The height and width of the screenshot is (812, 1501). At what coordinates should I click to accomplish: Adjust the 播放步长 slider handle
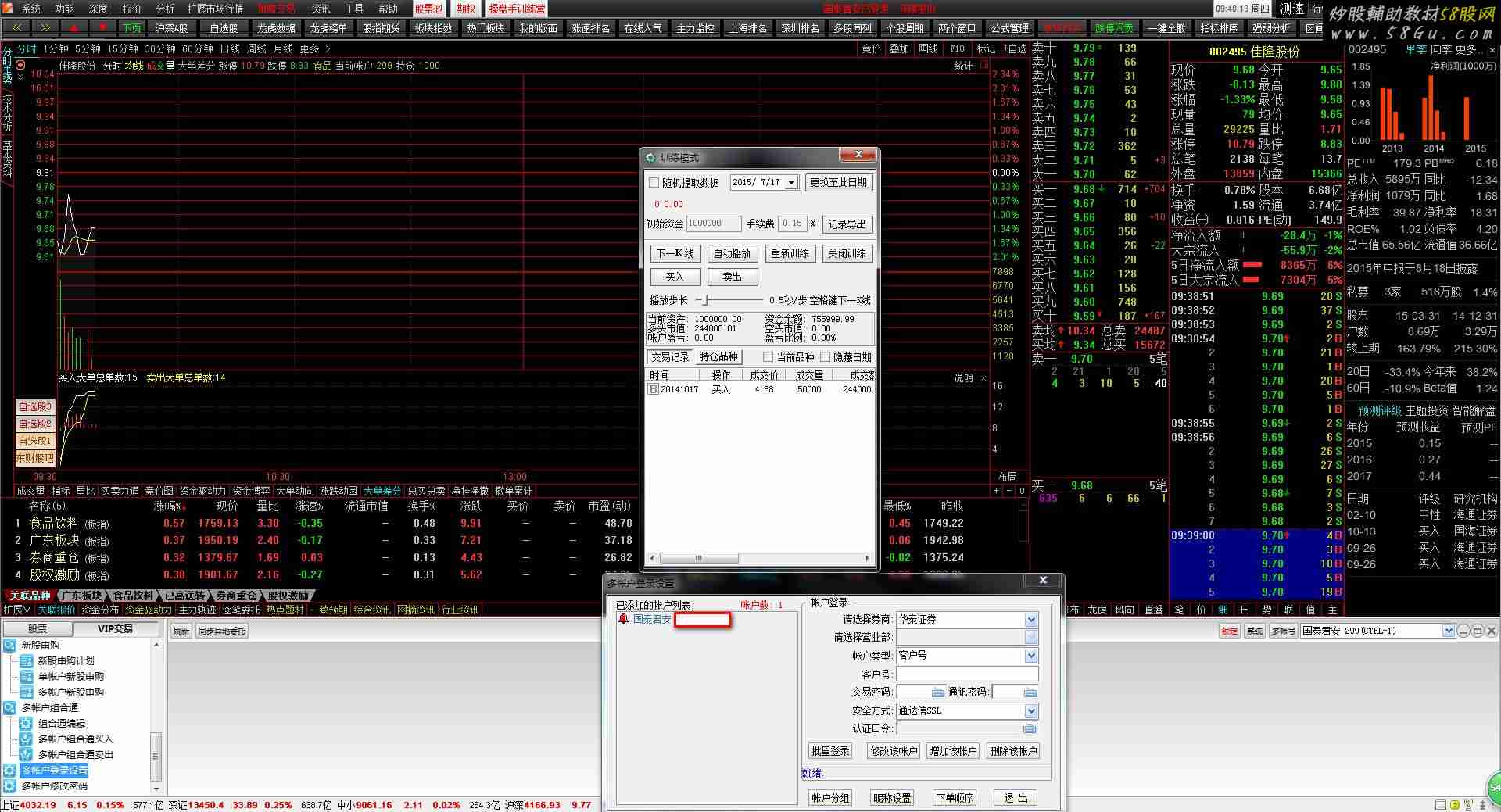point(706,300)
